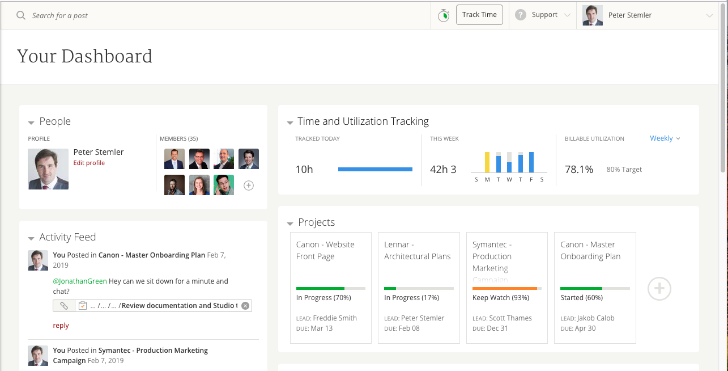Open the Symantec - Production Marketing card
The image size is (728, 371).
coord(507,288)
